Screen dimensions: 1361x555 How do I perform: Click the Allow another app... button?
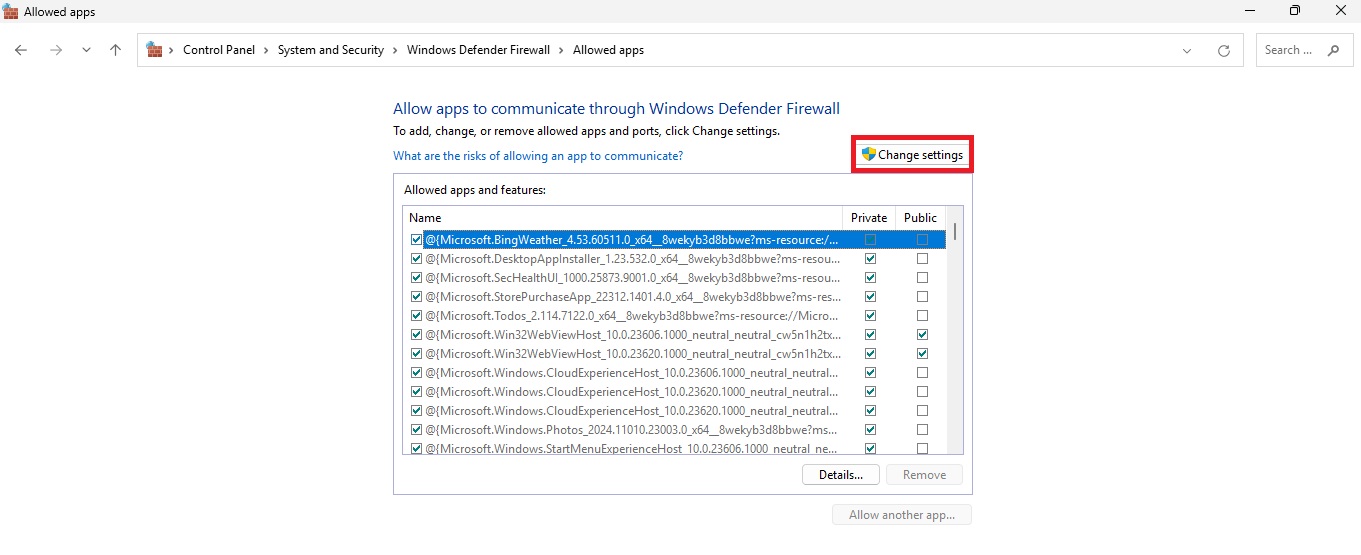[x=902, y=515]
